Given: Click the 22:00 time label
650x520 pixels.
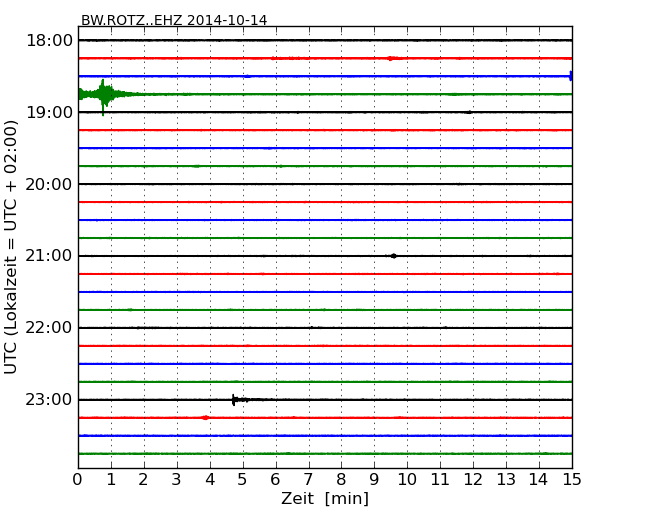Looking at the screenshot, I should (x=49, y=328).
